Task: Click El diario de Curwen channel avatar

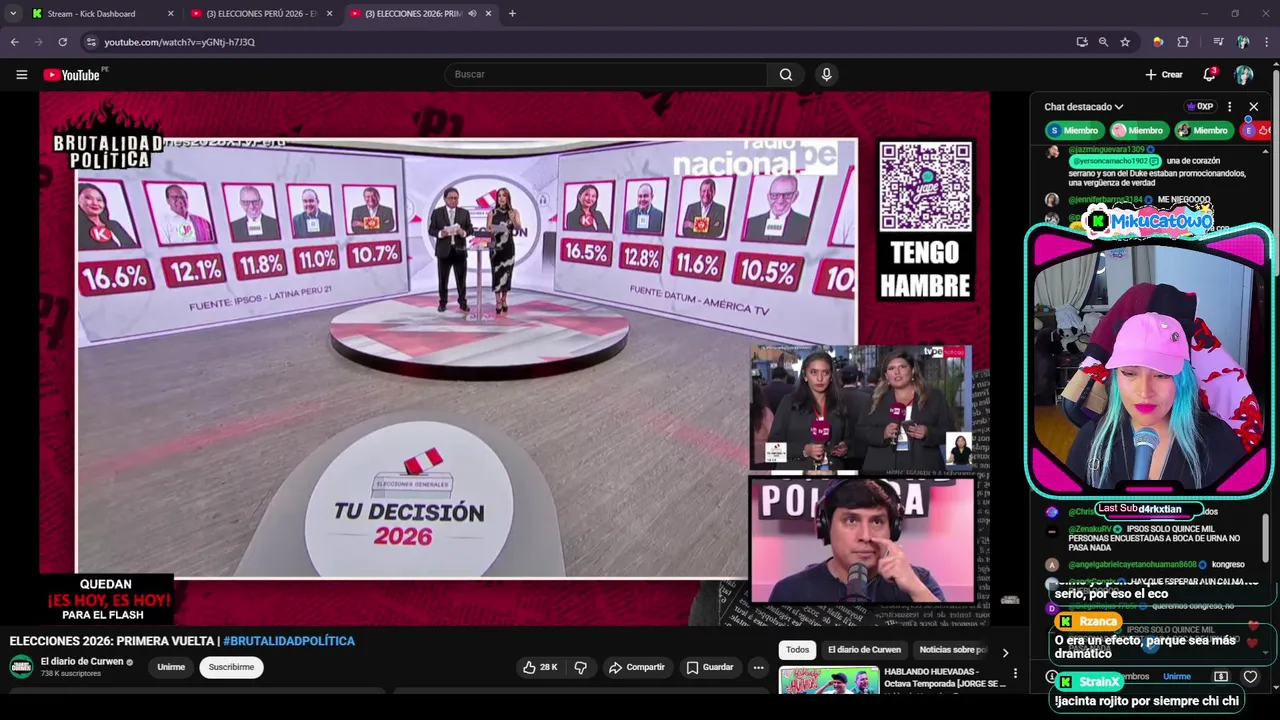Action: [21, 667]
